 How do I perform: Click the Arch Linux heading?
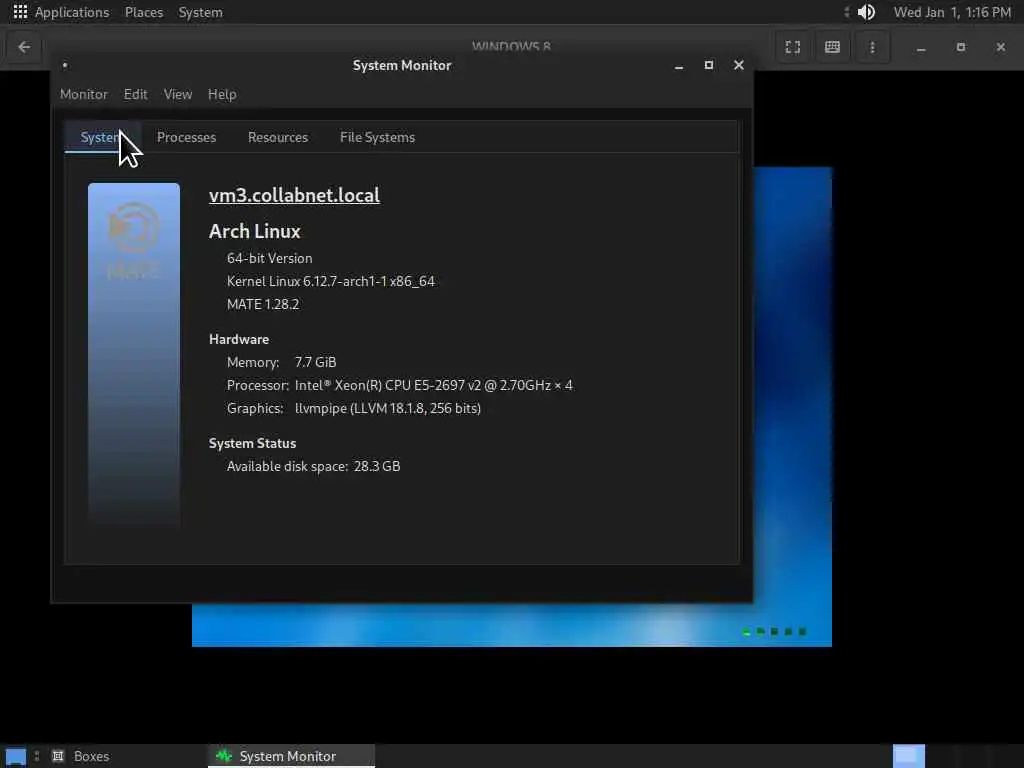click(255, 231)
